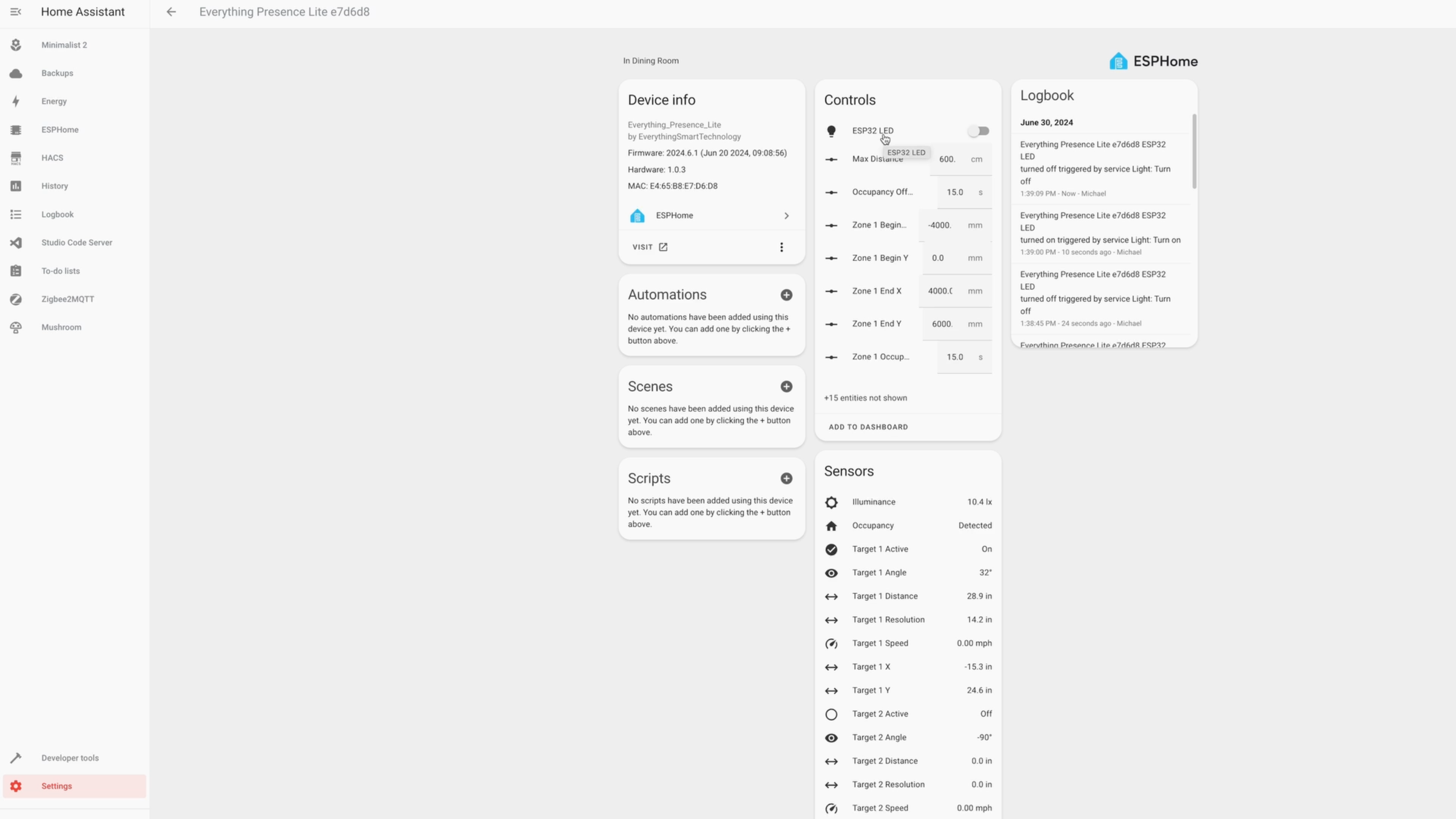Click the Logbook panel scrollbar
Viewport: 1456px width, 819px height.
pos(1194,152)
